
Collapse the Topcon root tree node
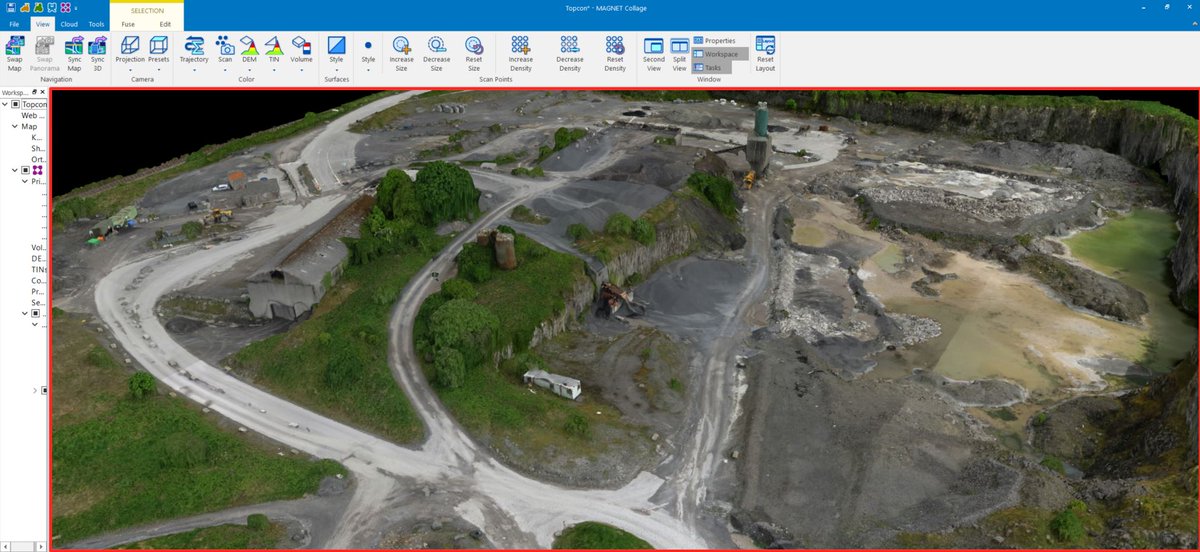click(5, 104)
